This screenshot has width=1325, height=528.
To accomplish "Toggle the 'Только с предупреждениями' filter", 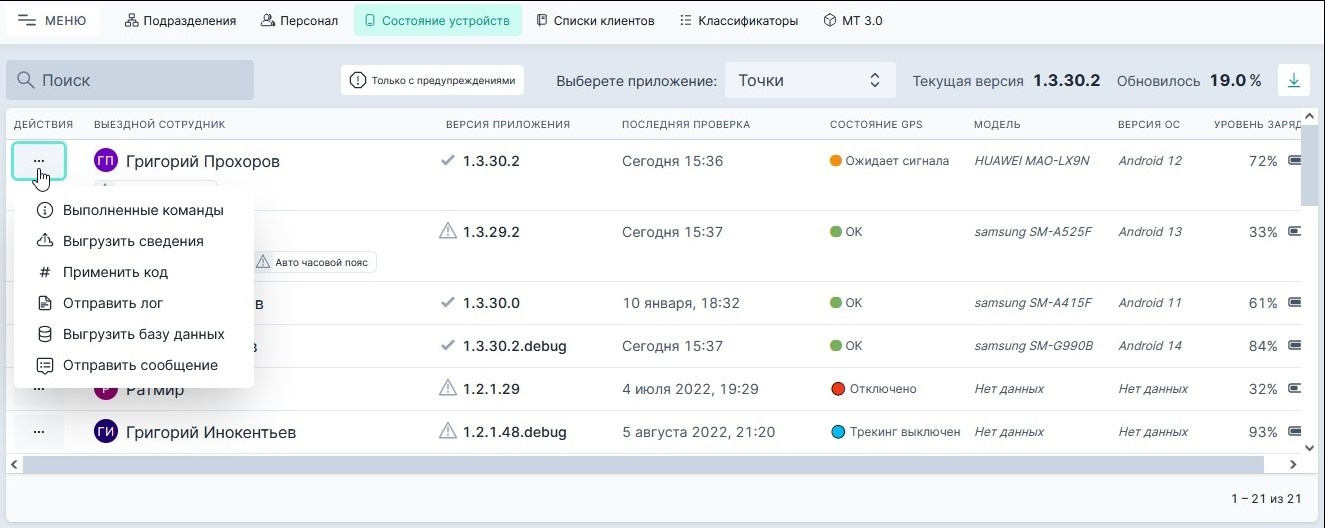I will 432,81.
